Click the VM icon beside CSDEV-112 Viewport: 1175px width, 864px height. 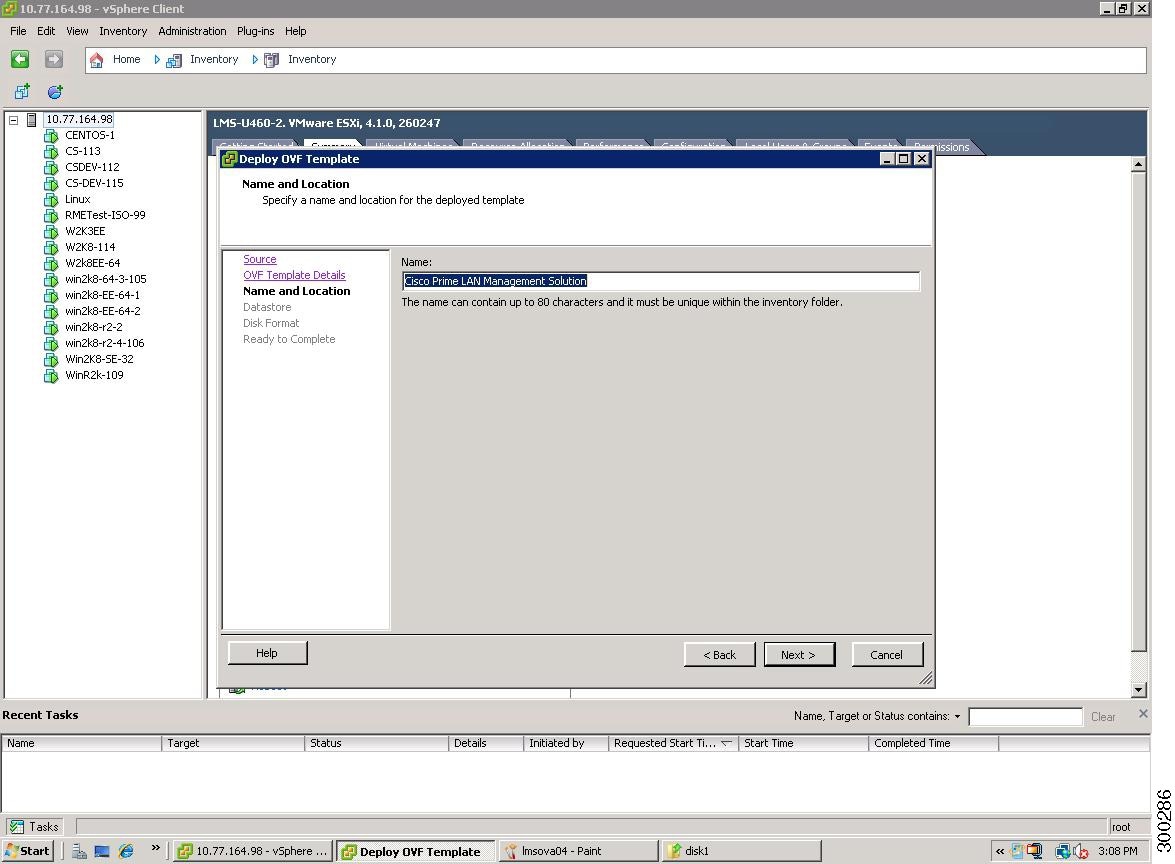point(51,168)
